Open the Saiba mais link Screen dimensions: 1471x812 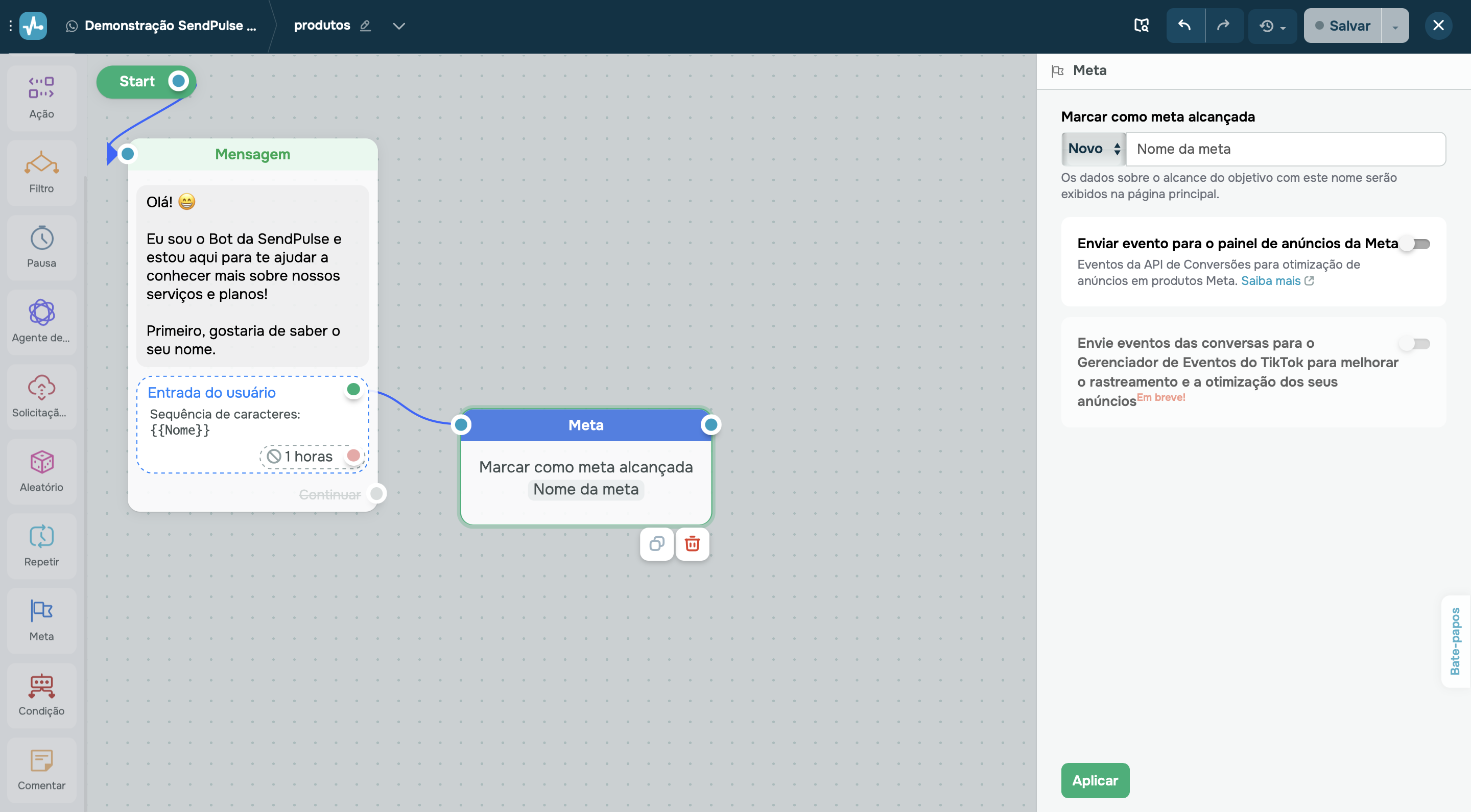pyautogui.click(x=1277, y=280)
